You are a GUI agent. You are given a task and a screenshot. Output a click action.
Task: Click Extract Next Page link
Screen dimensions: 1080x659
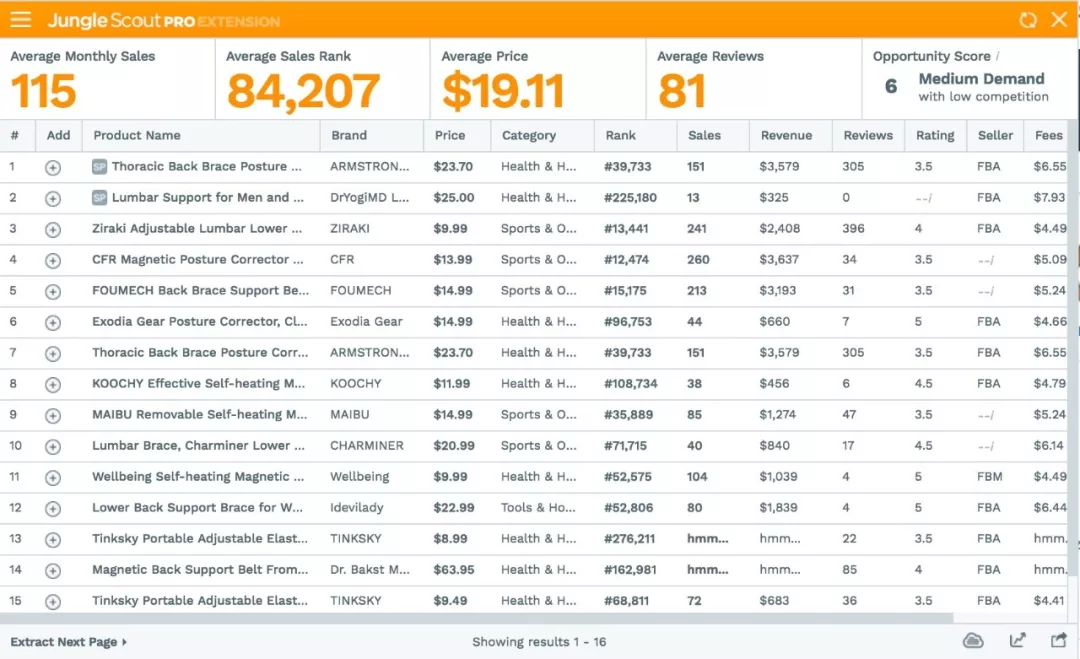pos(68,642)
